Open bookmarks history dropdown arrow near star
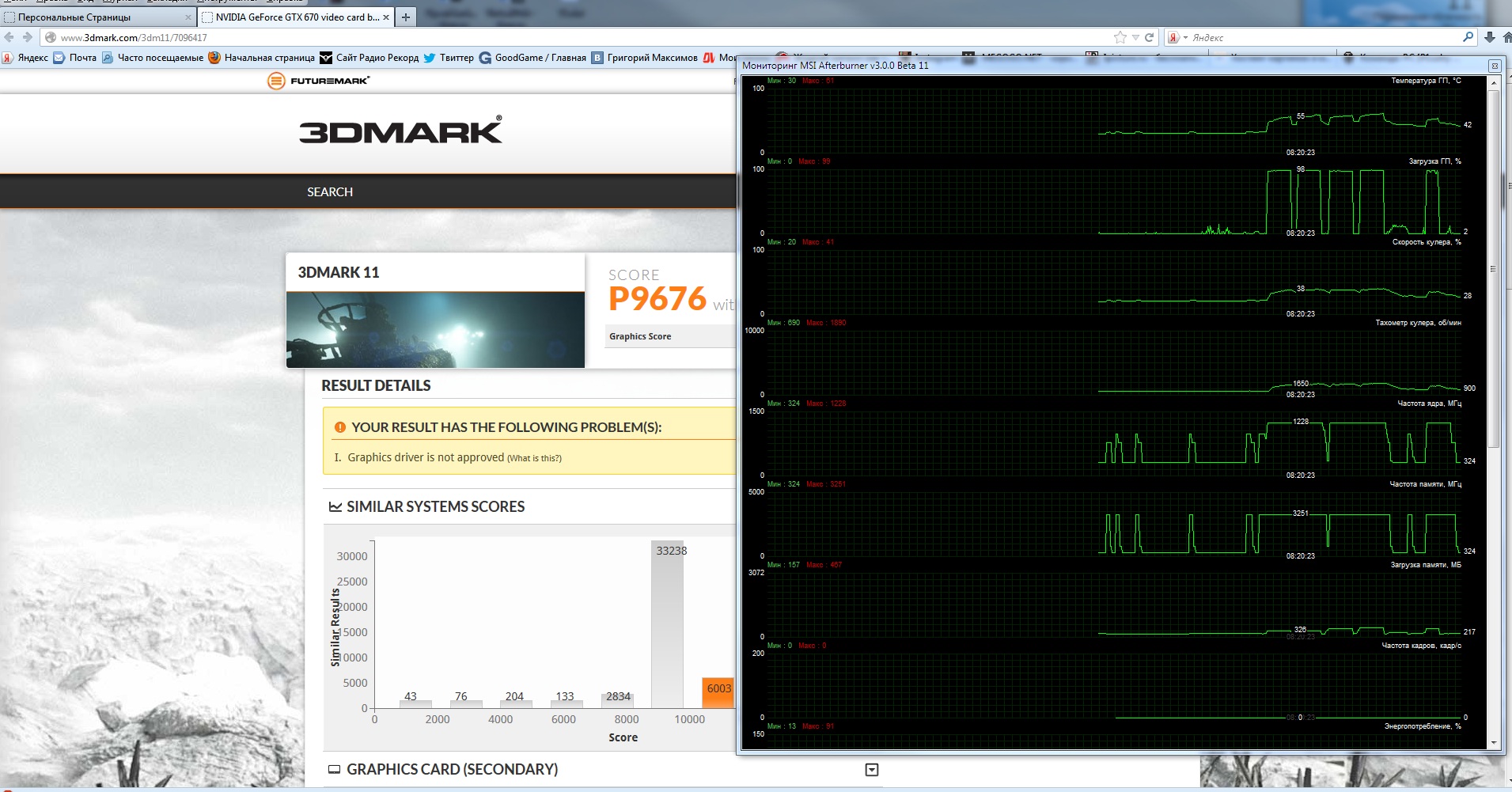 (x=1135, y=37)
